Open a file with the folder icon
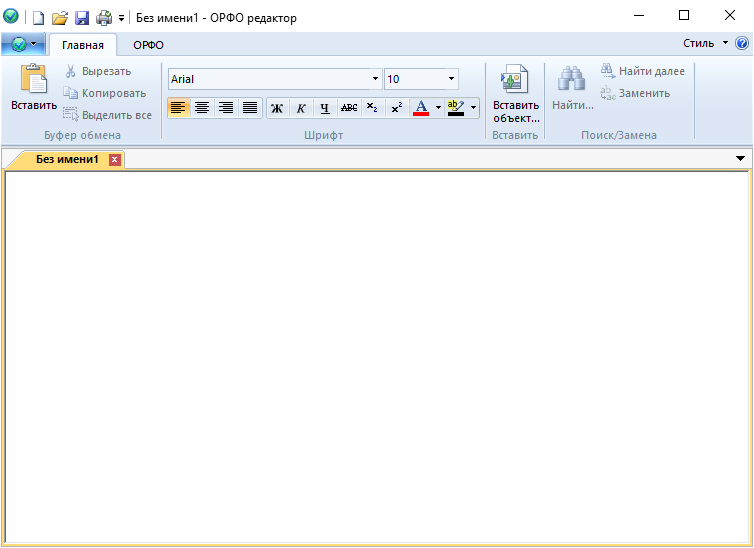Screen dimensions: 754x548 [60, 18]
